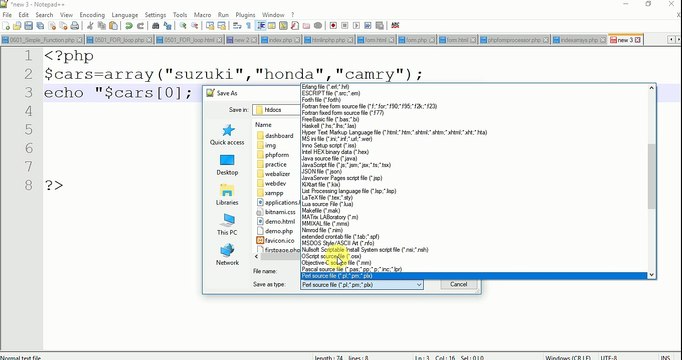This screenshot has width=682, height=360.
Task: Choose JSON file type from list
Action: tap(322, 172)
